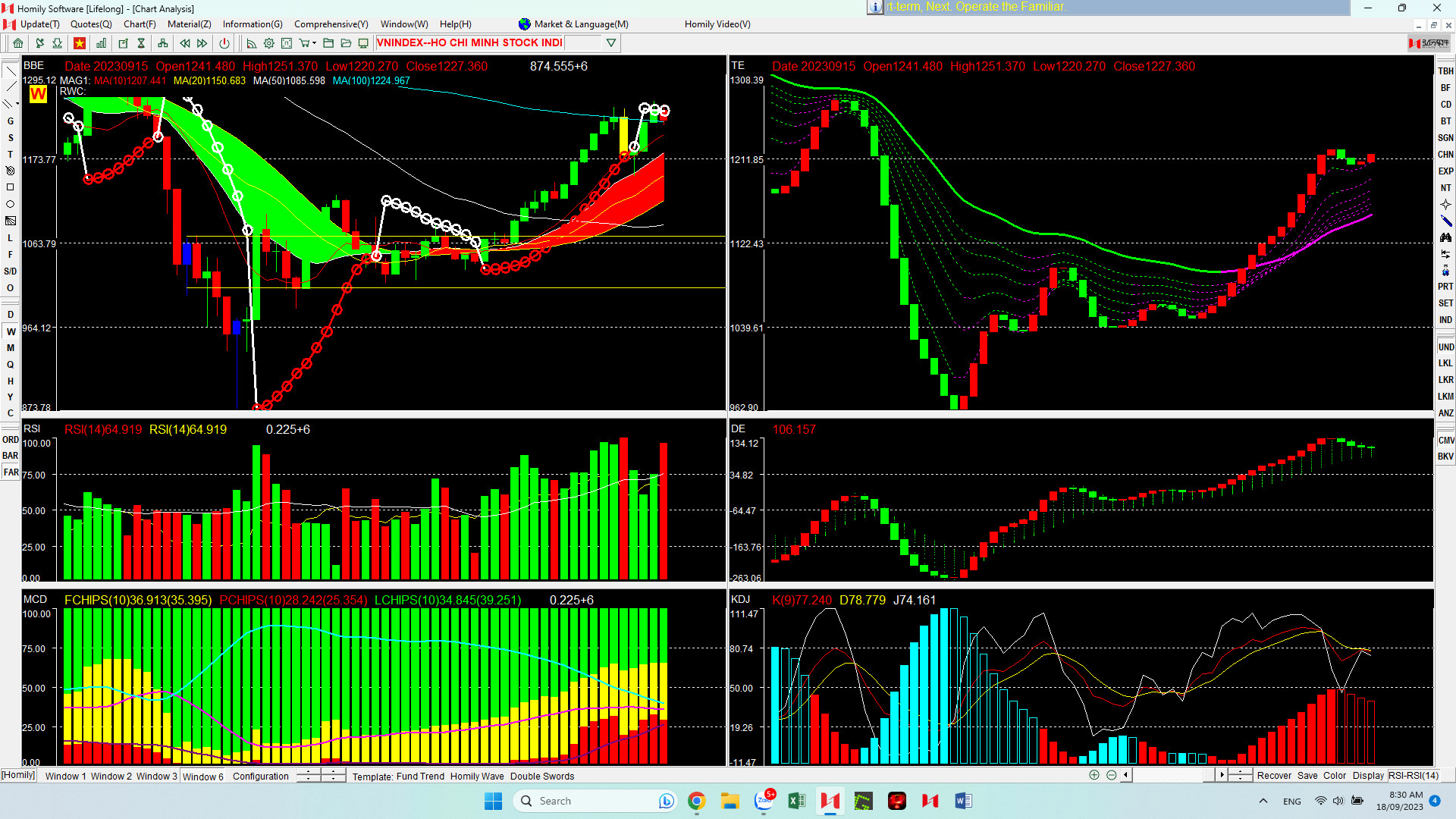Click the zoom-in plus circle icon

(x=1094, y=775)
